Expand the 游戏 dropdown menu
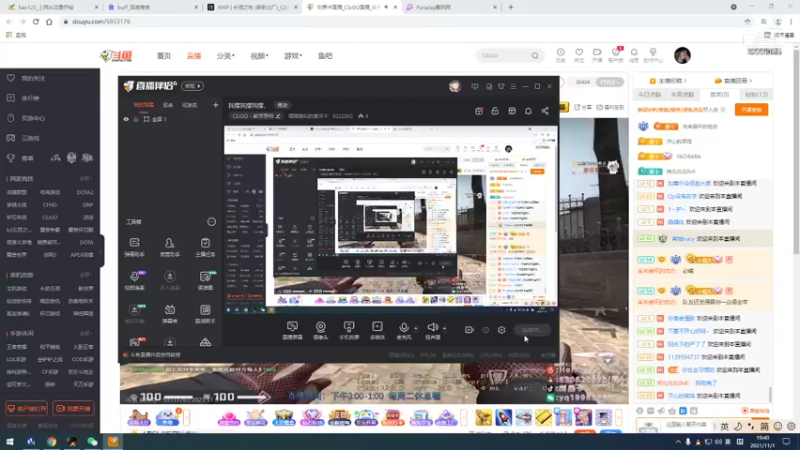Screen dimensions: 800x450 point(293,56)
